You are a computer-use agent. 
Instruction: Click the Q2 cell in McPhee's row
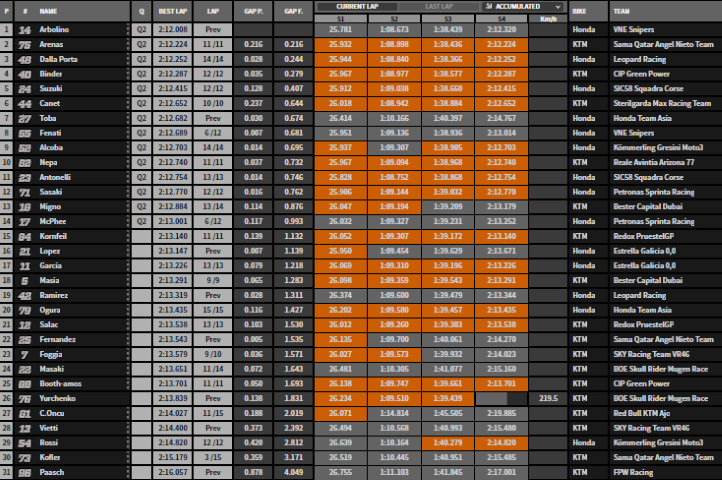pyautogui.click(x=141, y=221)
